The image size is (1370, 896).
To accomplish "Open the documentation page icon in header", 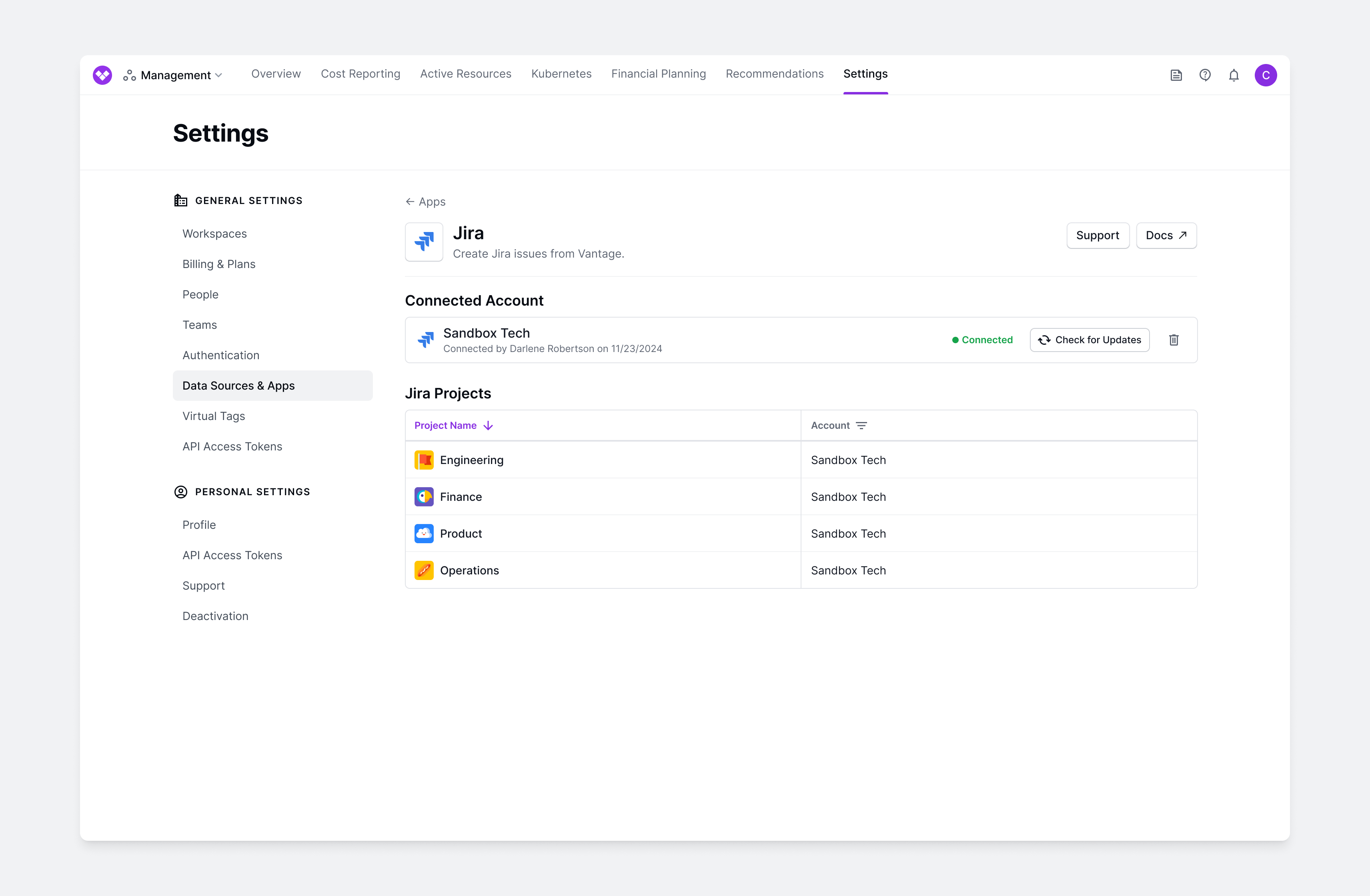I will pos(1176,75).
